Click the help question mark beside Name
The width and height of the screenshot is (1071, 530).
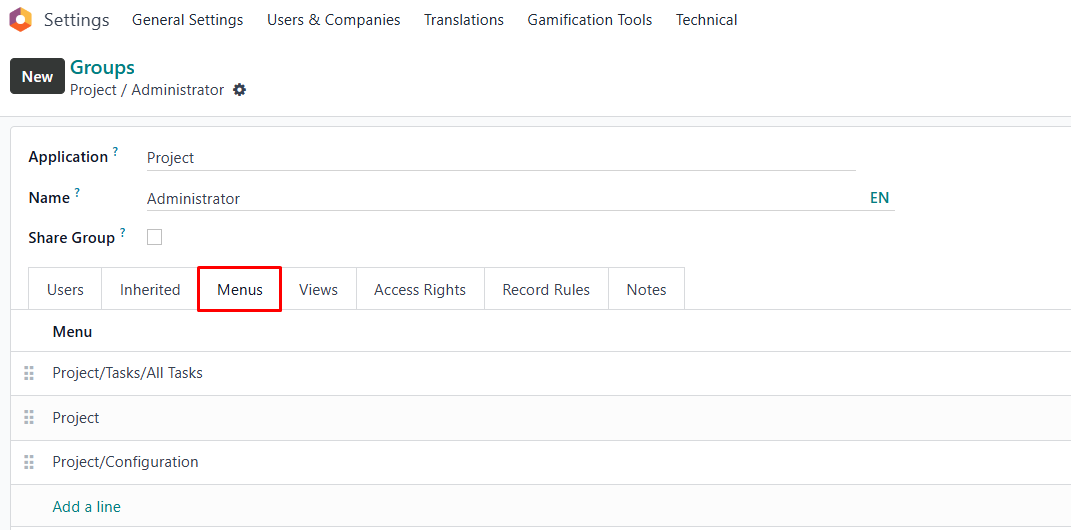click(x=77, y=193)
